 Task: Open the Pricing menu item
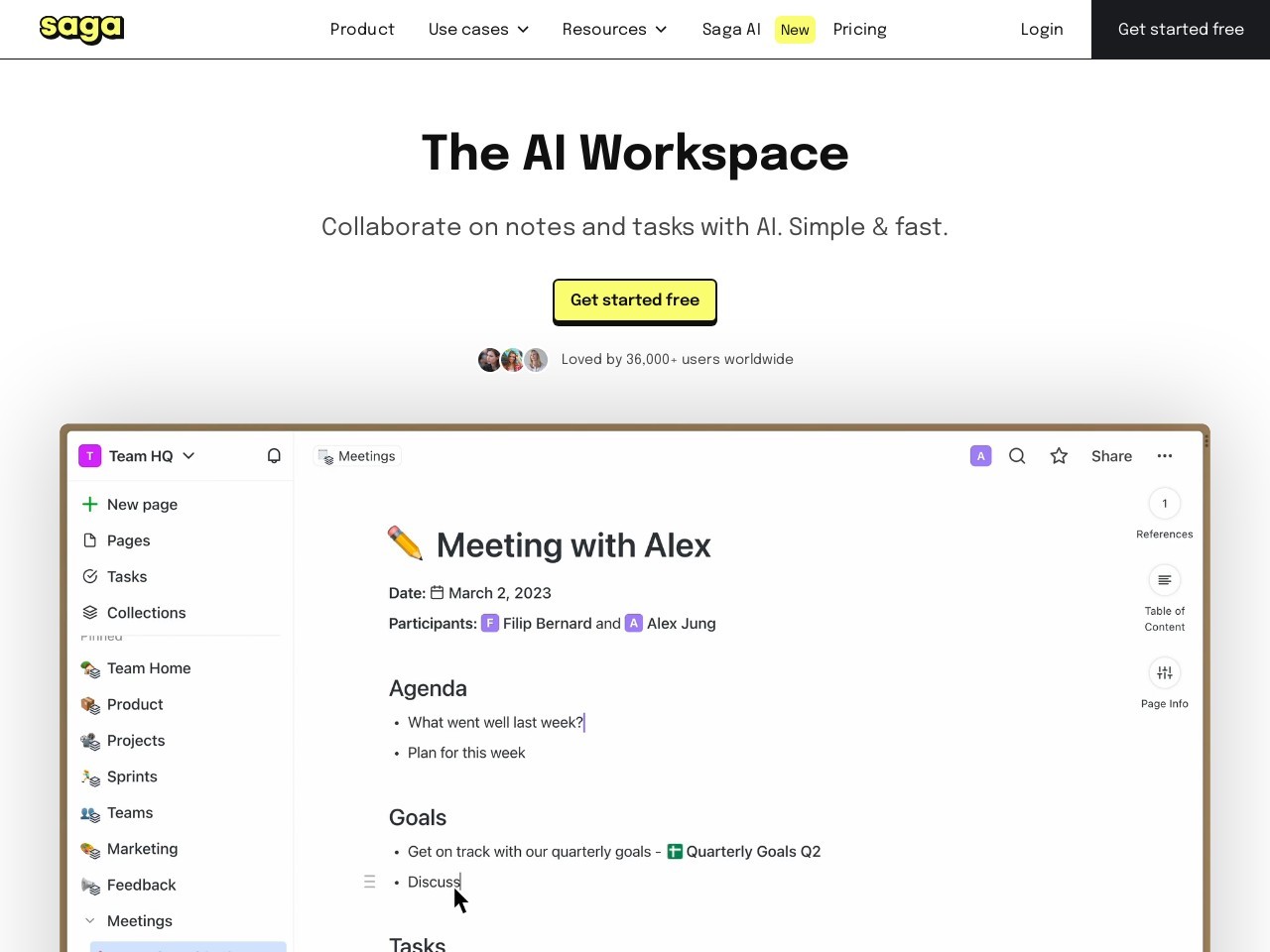tap(859, 30)
